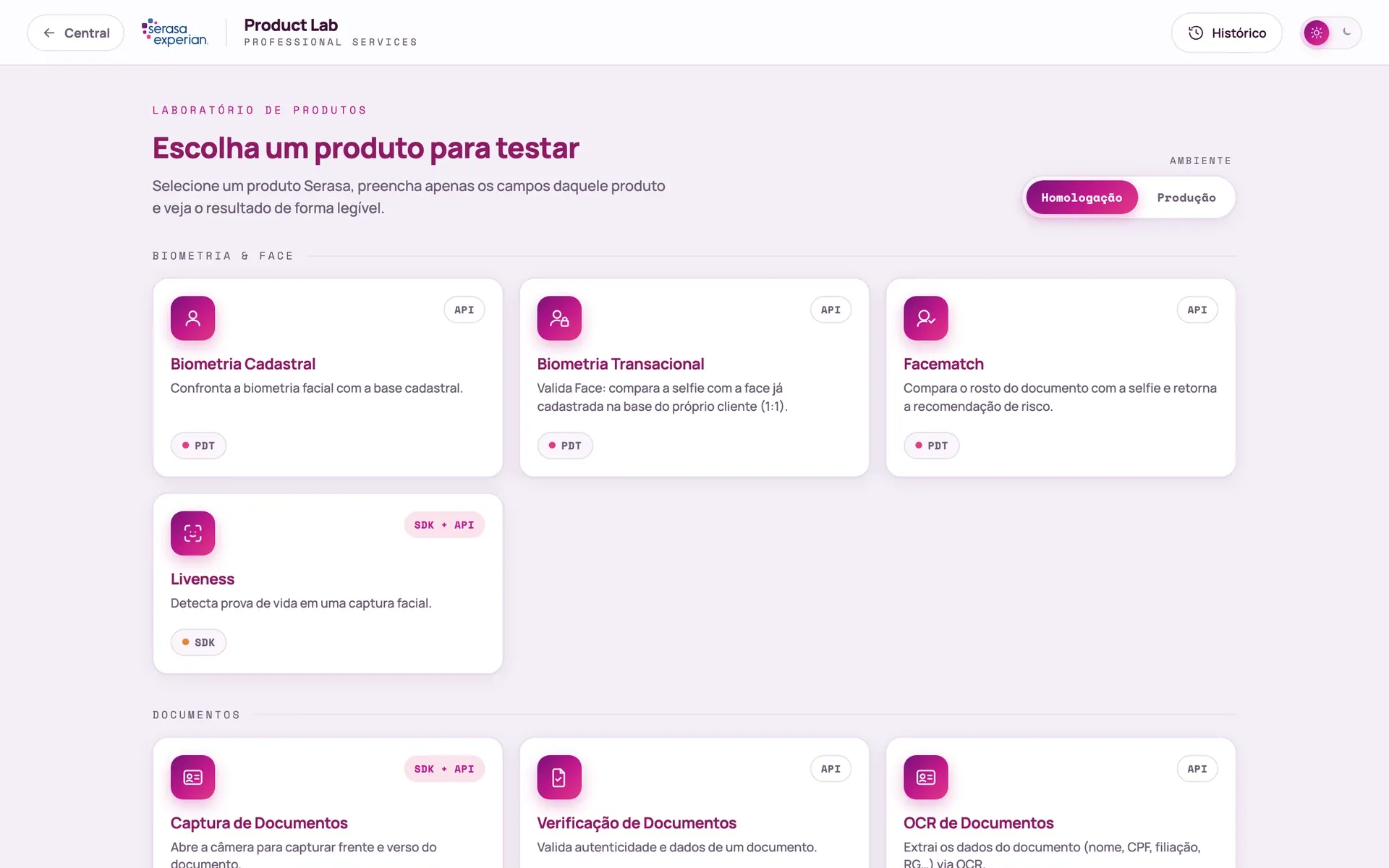The width and height of the screenshot is (1389, 868).
Task: Click the OCR de Documentos ID card icon
Action: 926,778
